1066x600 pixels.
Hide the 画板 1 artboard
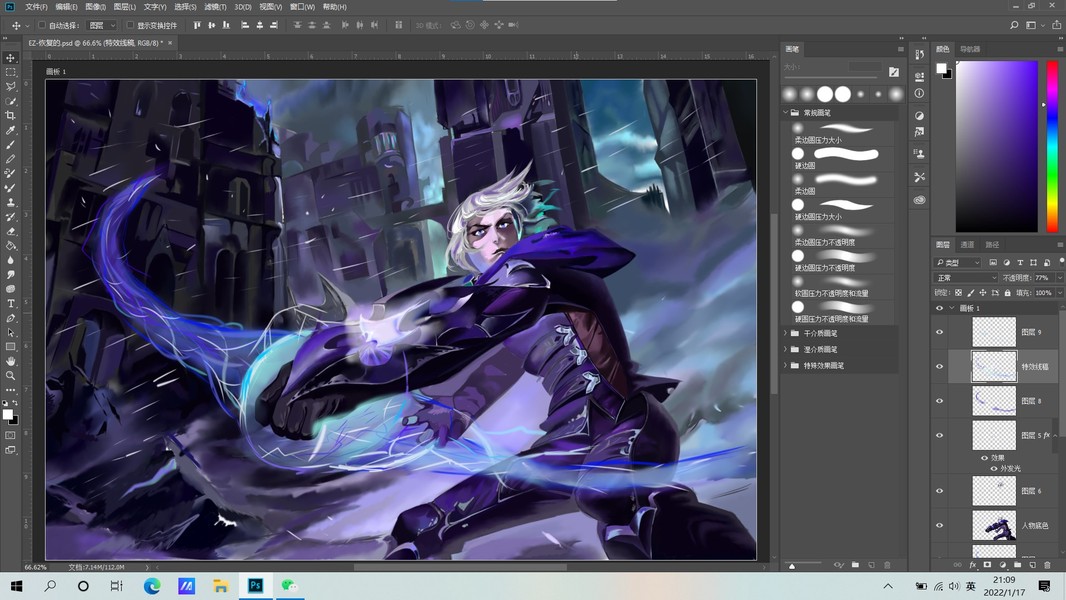[940, 308]
